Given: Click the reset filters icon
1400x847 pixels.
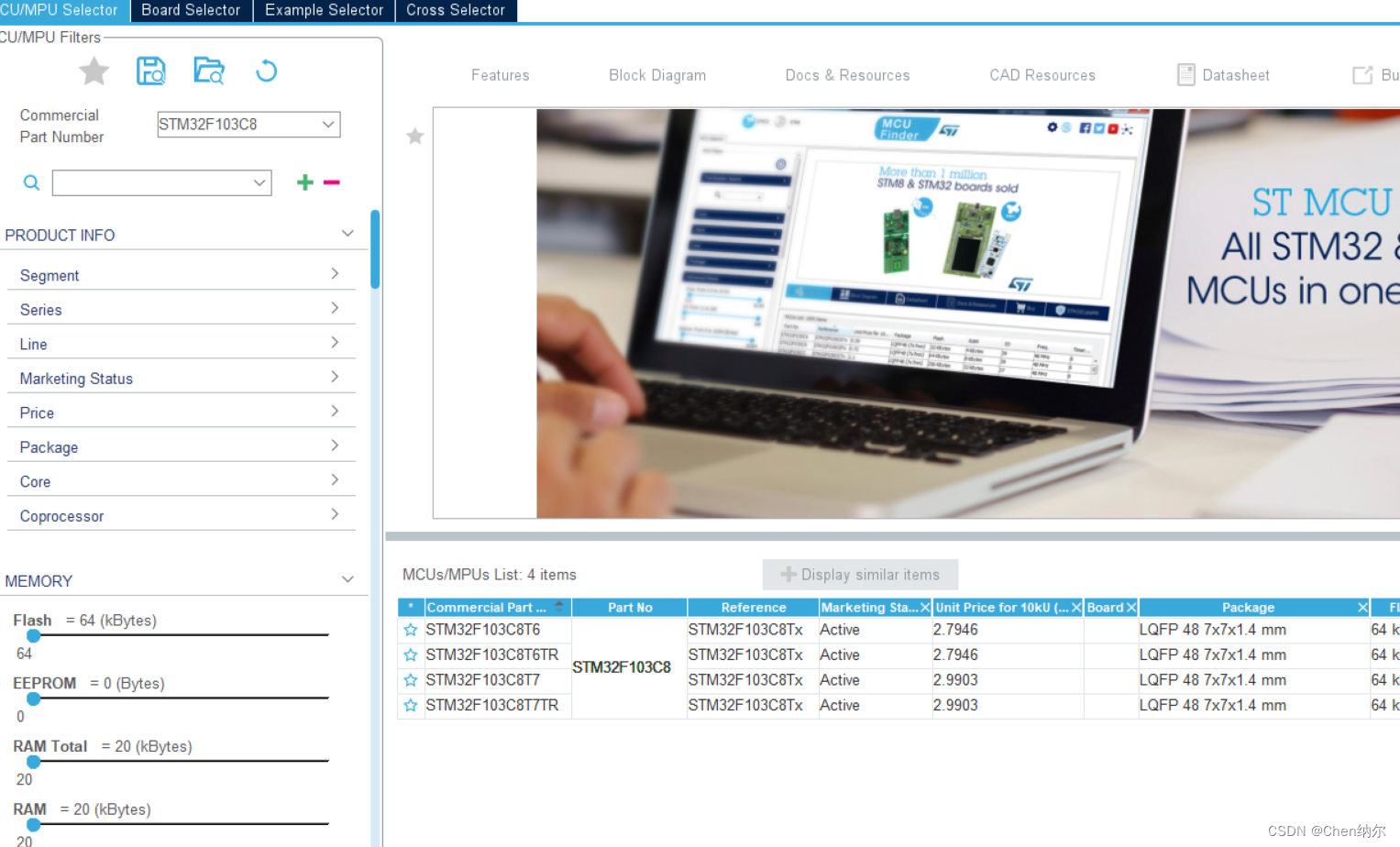Looking at the screenshot, I should 266,71.
